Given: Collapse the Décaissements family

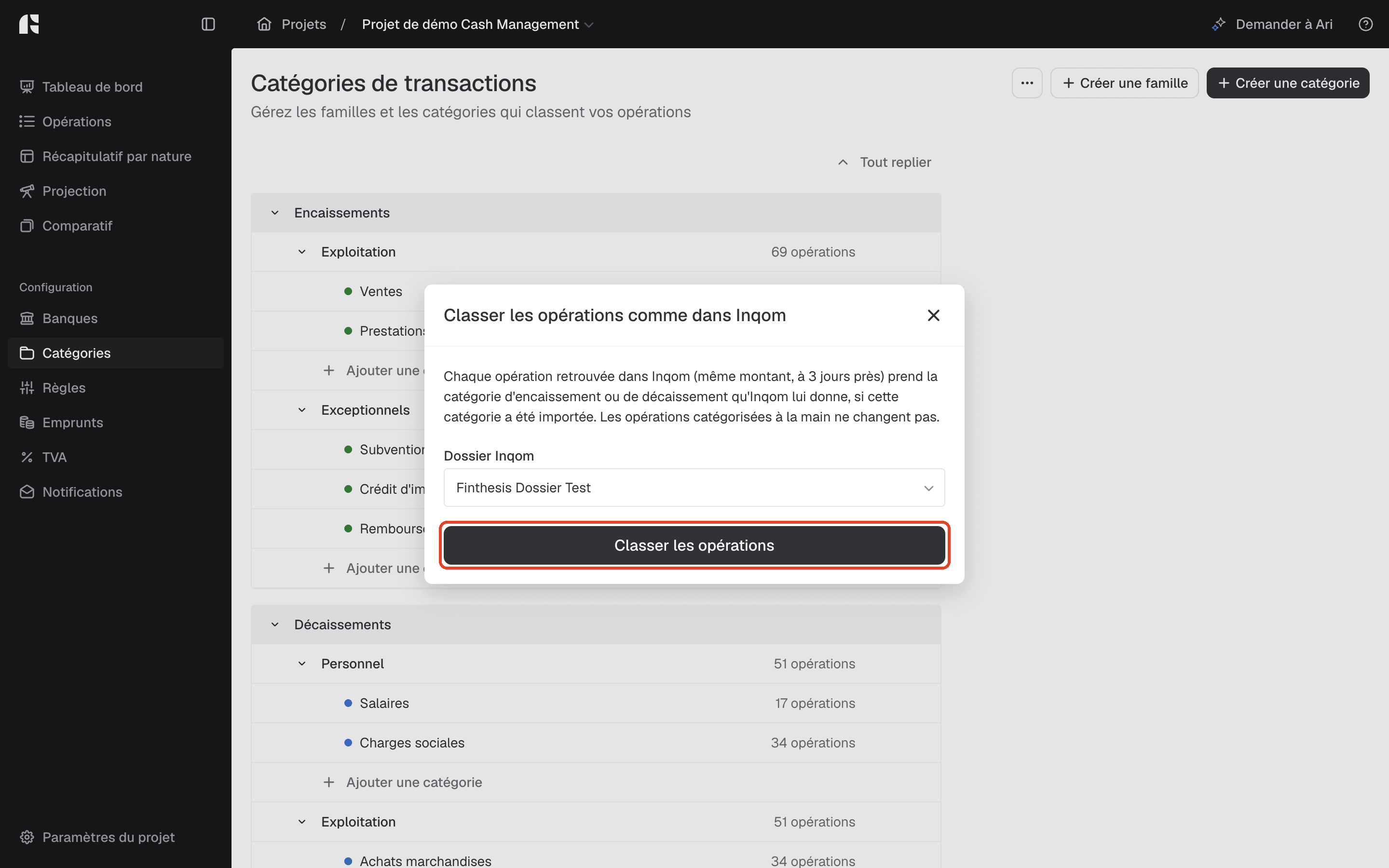Looking at the screenshot, I should pos(275,624).
